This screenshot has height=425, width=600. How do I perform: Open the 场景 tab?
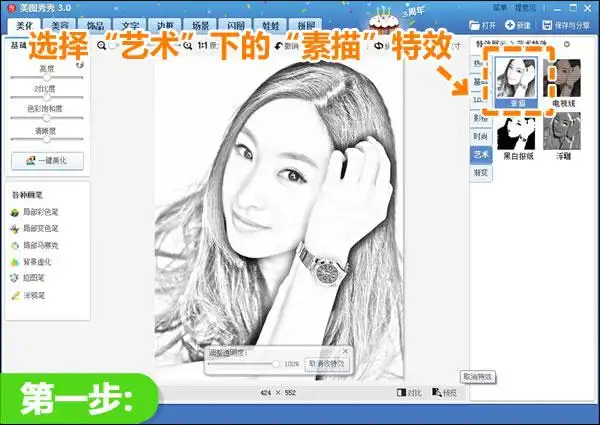[x=201, y=25]
